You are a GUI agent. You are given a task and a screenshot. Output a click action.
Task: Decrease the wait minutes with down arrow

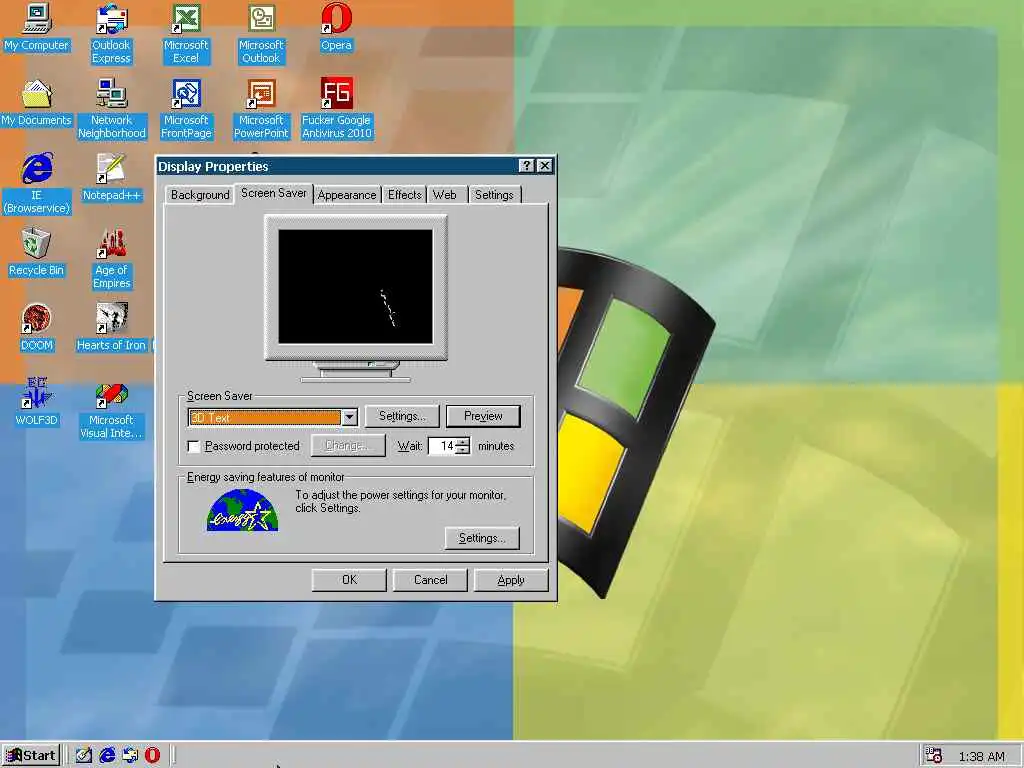tap(462, 451)
